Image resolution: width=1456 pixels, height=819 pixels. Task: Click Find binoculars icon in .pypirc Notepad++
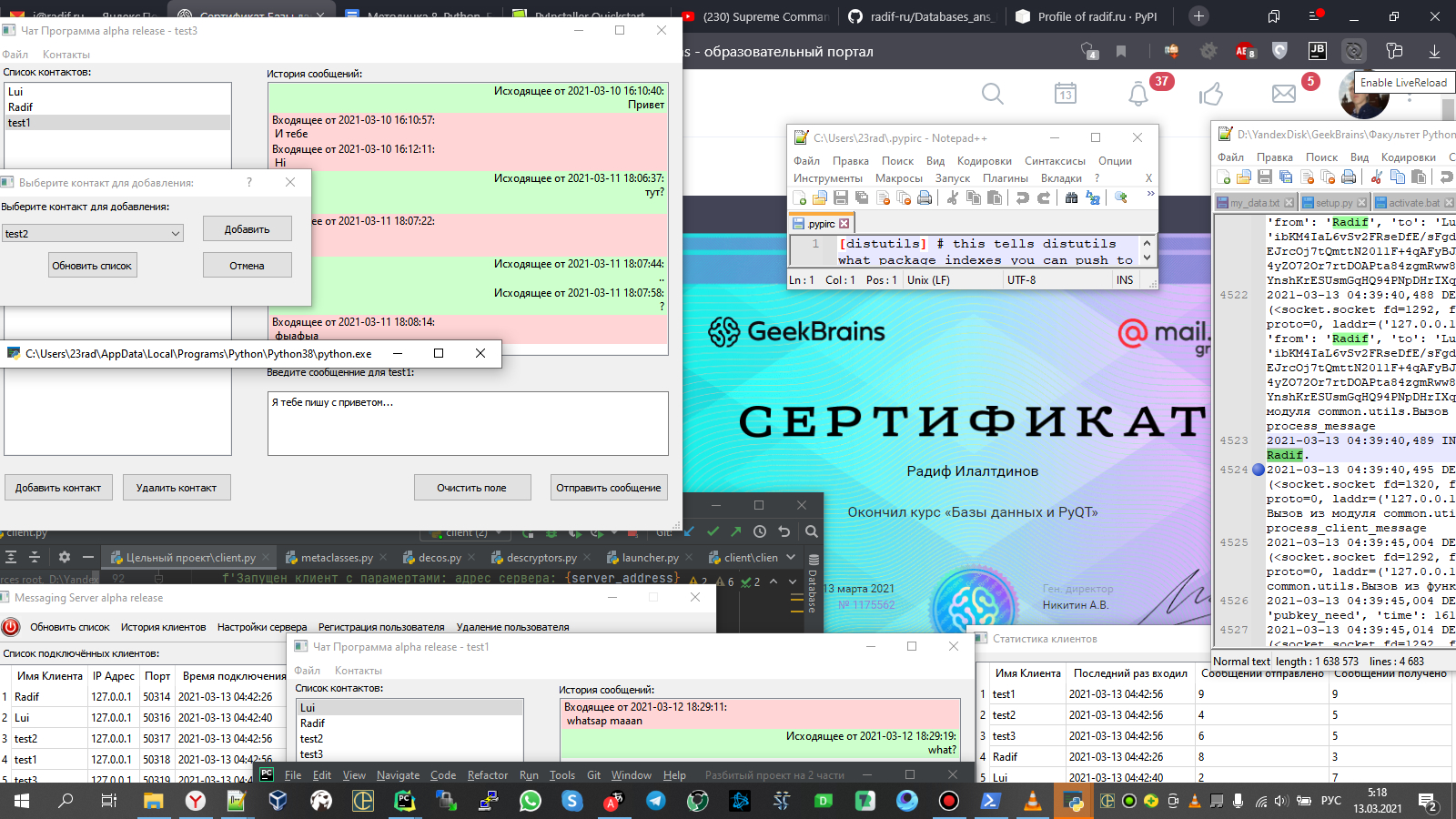[x=1072, y=197]
